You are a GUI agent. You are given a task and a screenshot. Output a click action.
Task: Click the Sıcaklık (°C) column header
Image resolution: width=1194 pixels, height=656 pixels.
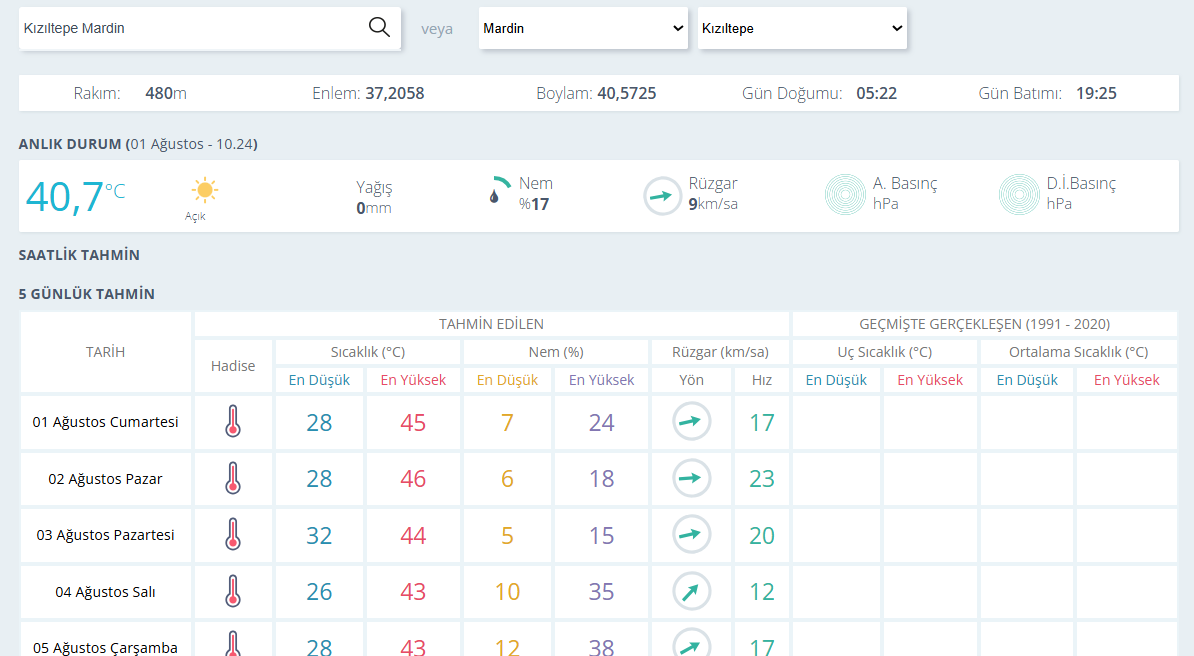pyautogui.click(x=368, y=352)
